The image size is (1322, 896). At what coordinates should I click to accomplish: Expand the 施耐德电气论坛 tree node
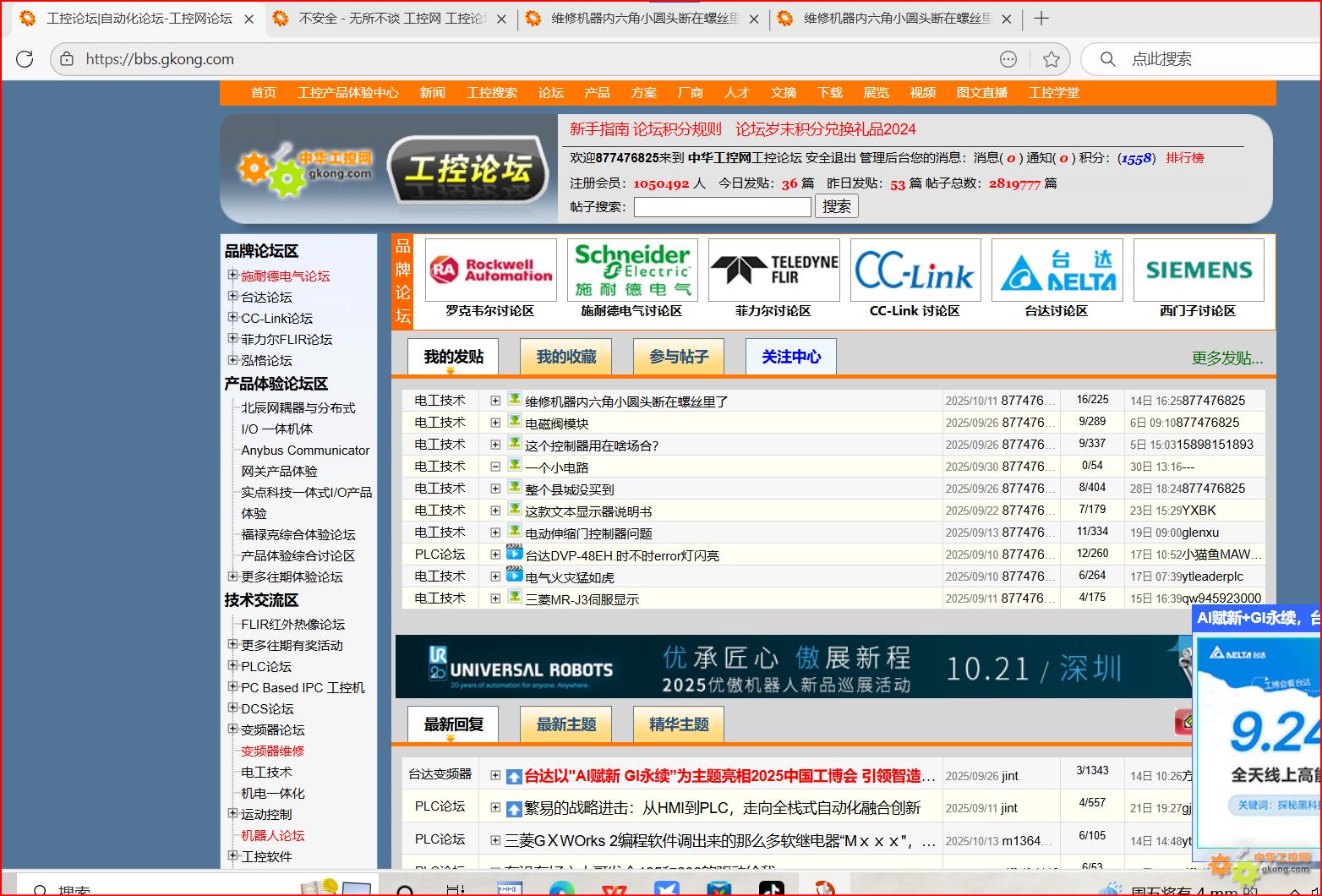coord(232,275)
